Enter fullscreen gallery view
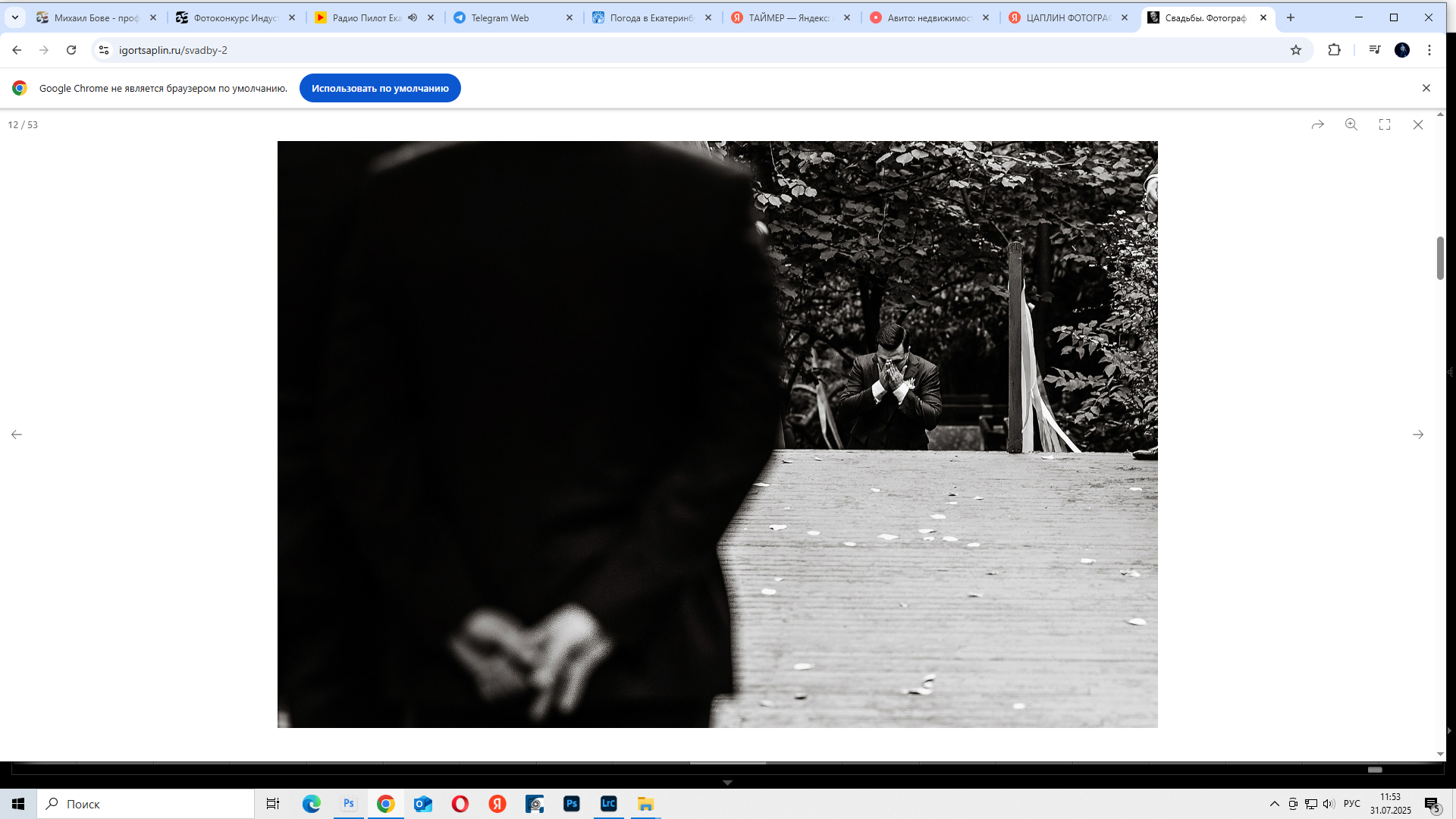Screen dimensions: 1456x819 click(1385, 124)
